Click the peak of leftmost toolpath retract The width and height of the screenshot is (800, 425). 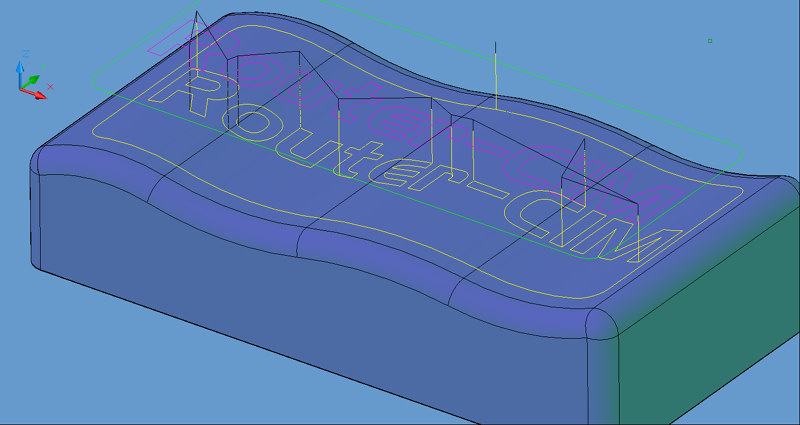(197, 13)
